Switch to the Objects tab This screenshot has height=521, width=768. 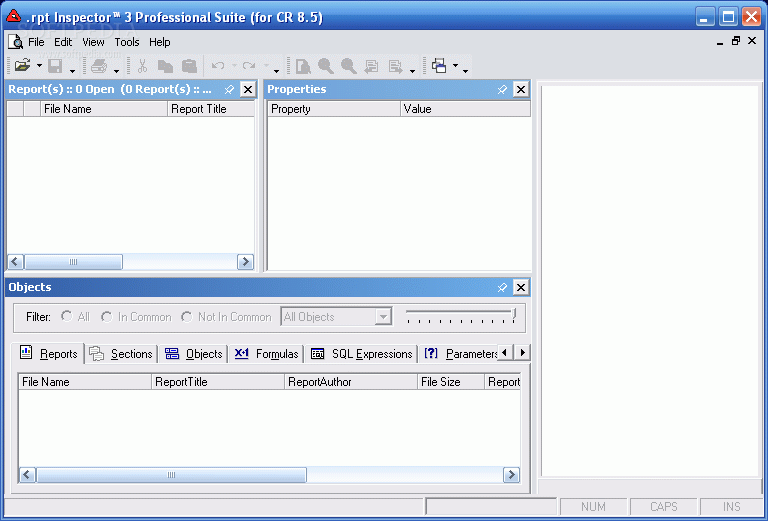[x=193, y=354]
